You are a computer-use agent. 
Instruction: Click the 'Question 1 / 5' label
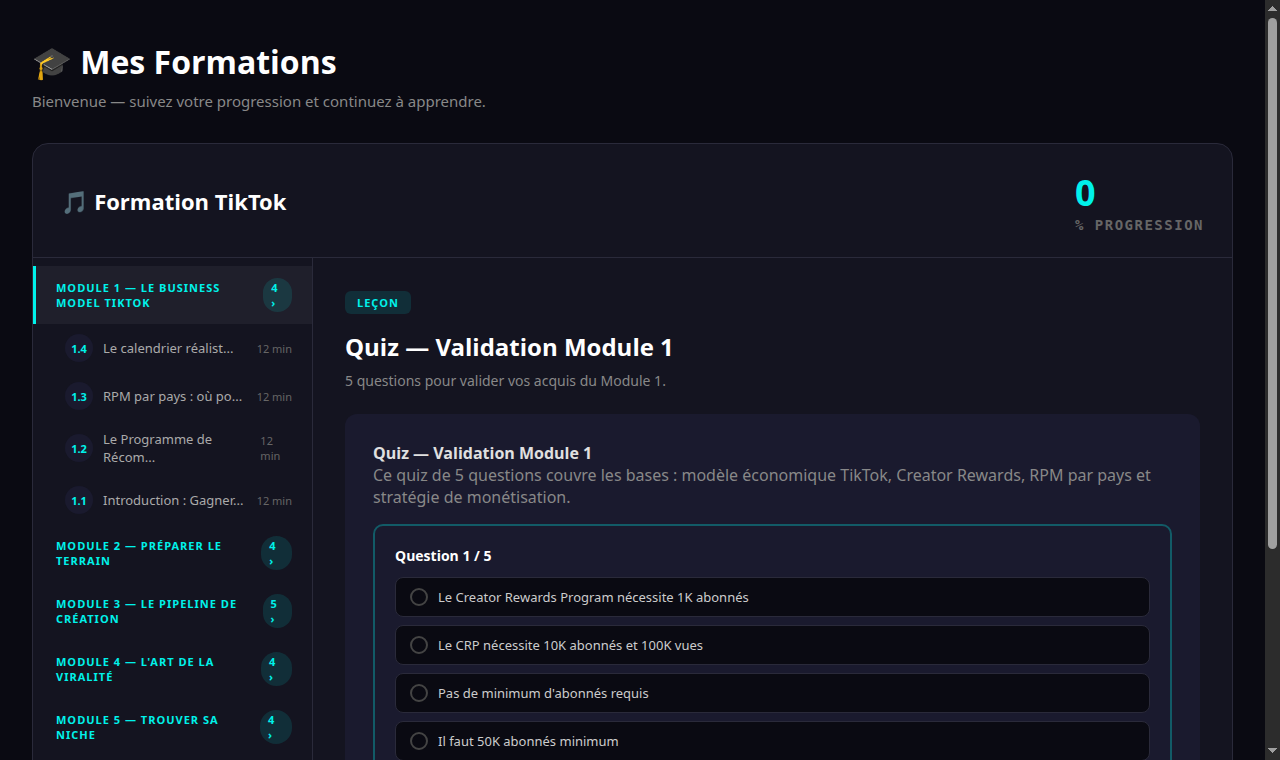[x=443, y=556]
